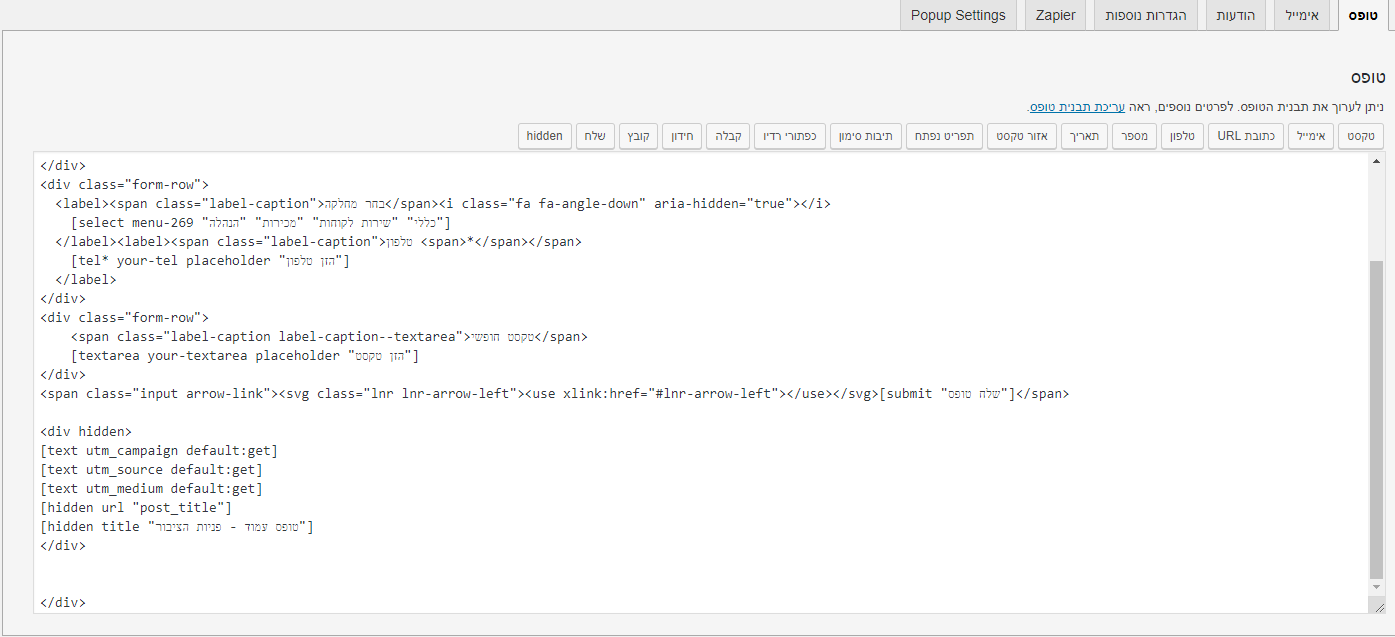Place cursor on the <div hidden> line
The height and width of the screenshot is (637, 1395).
[x=86, y=432]
